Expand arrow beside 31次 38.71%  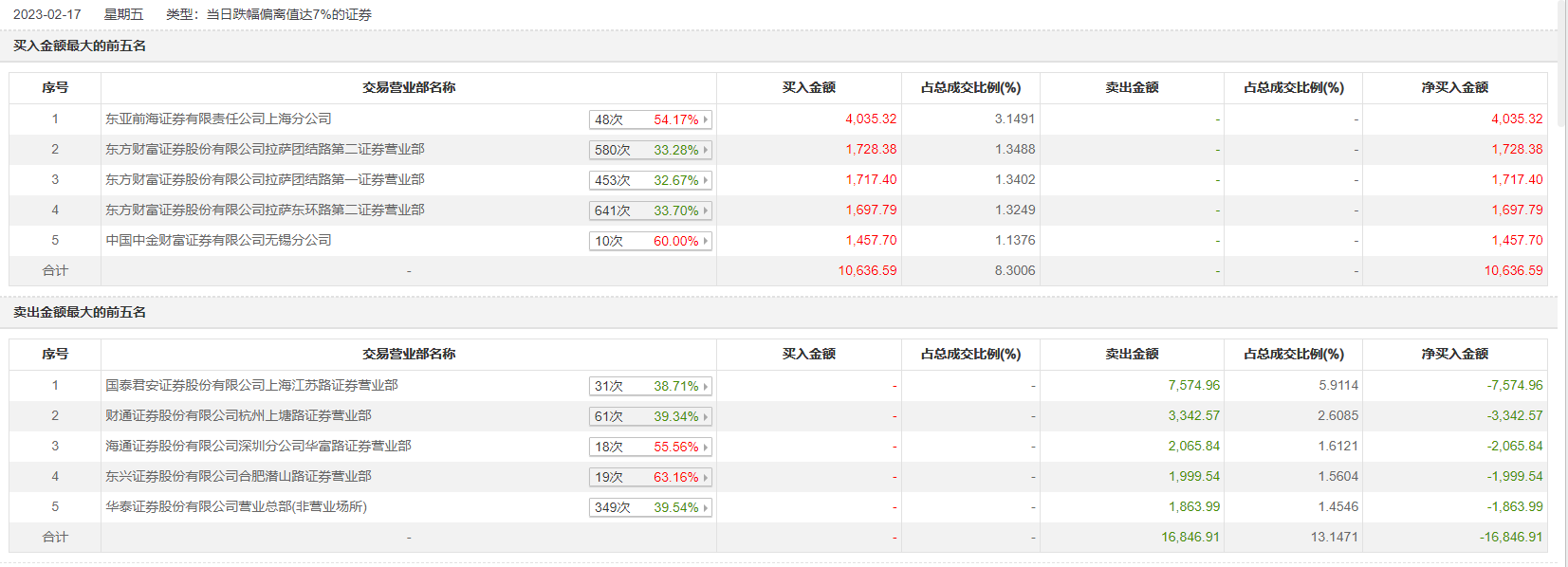[x=706, y=387]
